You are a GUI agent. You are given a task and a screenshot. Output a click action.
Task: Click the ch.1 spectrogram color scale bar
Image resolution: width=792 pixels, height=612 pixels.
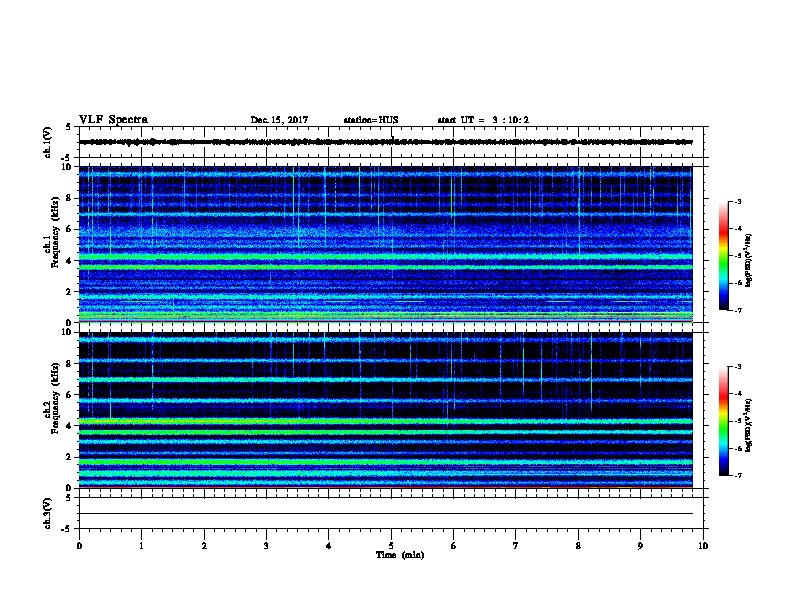point(723,256)
